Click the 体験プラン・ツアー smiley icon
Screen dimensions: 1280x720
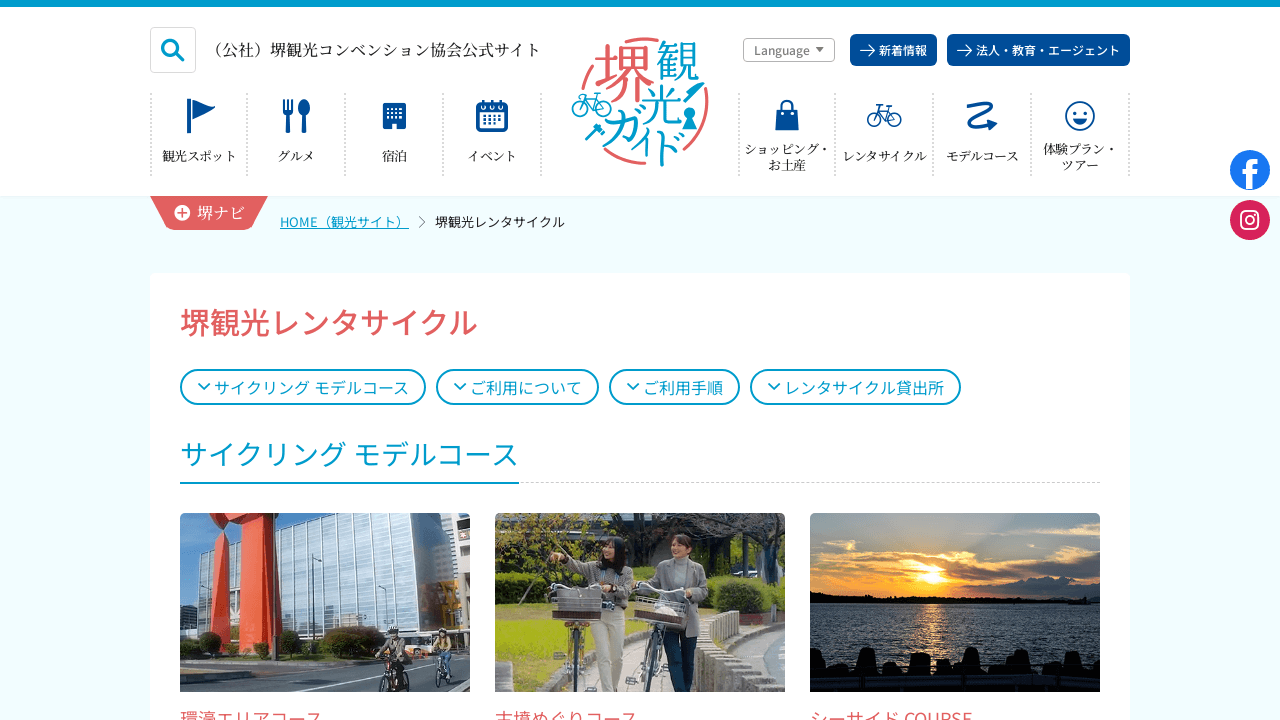point(1079,114)
